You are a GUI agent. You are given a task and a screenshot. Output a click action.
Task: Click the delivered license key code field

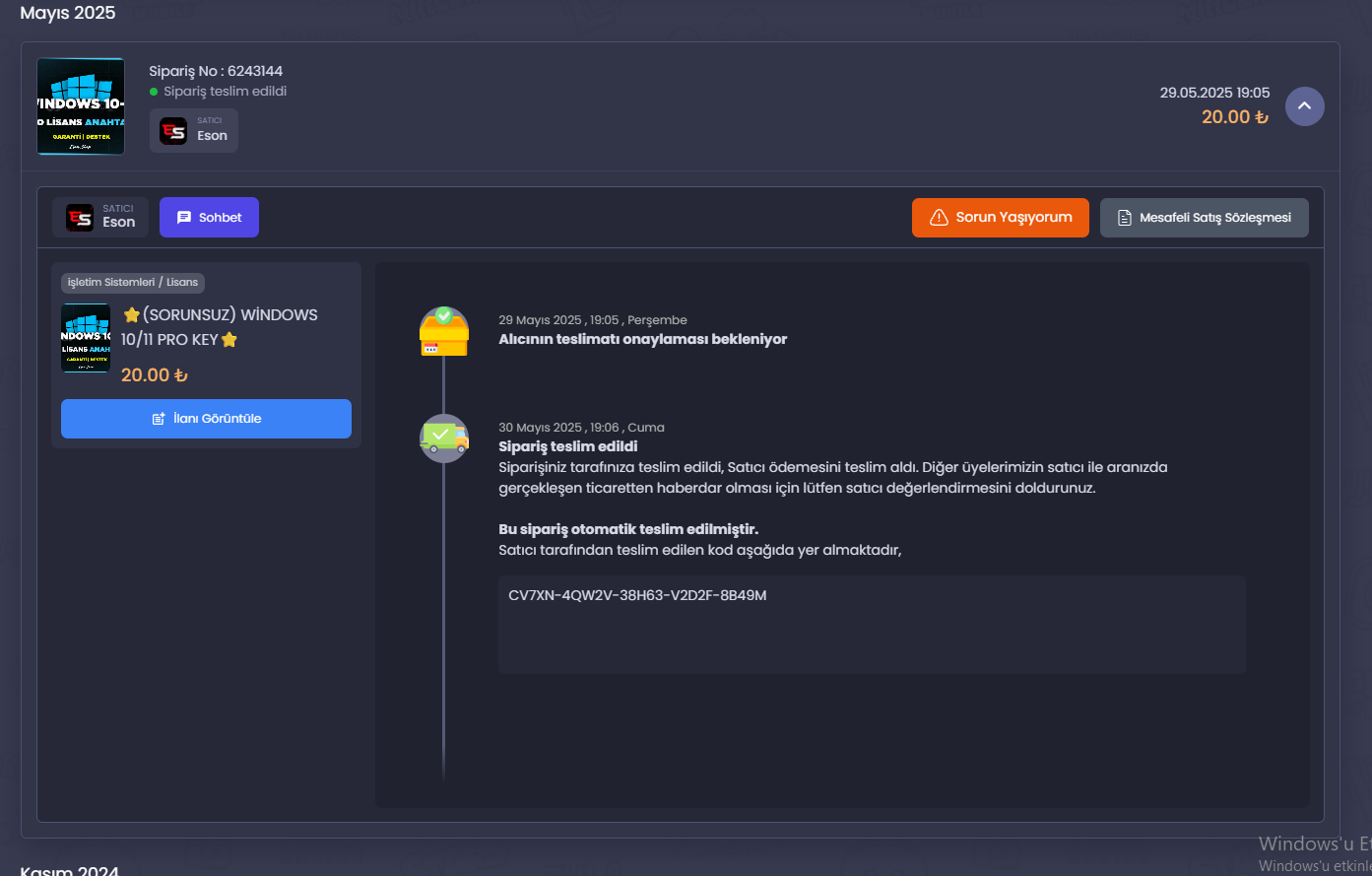click(x=872, y=625)
